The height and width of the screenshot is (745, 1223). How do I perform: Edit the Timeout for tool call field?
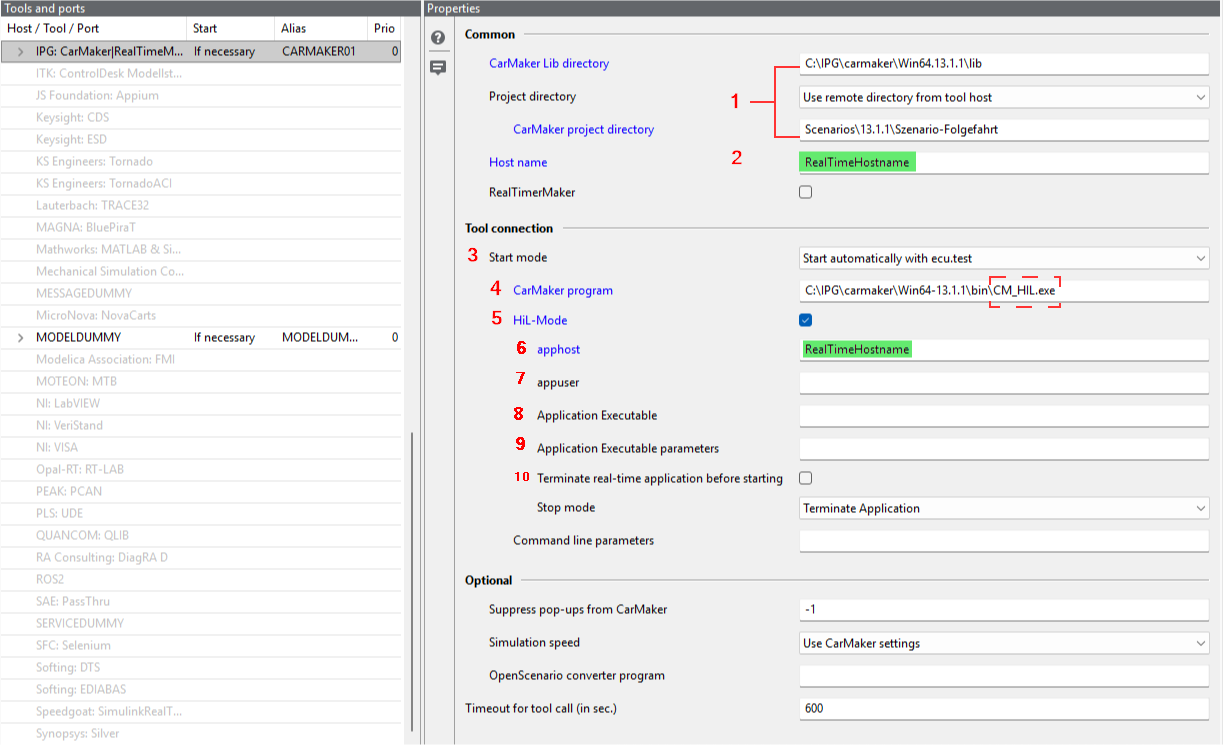[x=1004, y=708]
